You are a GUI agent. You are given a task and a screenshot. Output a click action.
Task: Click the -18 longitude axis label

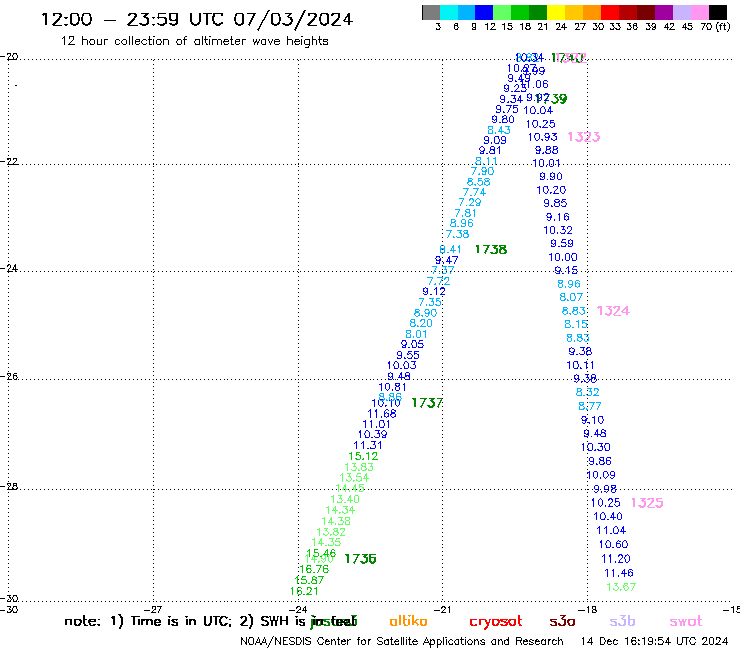(588, 609)
